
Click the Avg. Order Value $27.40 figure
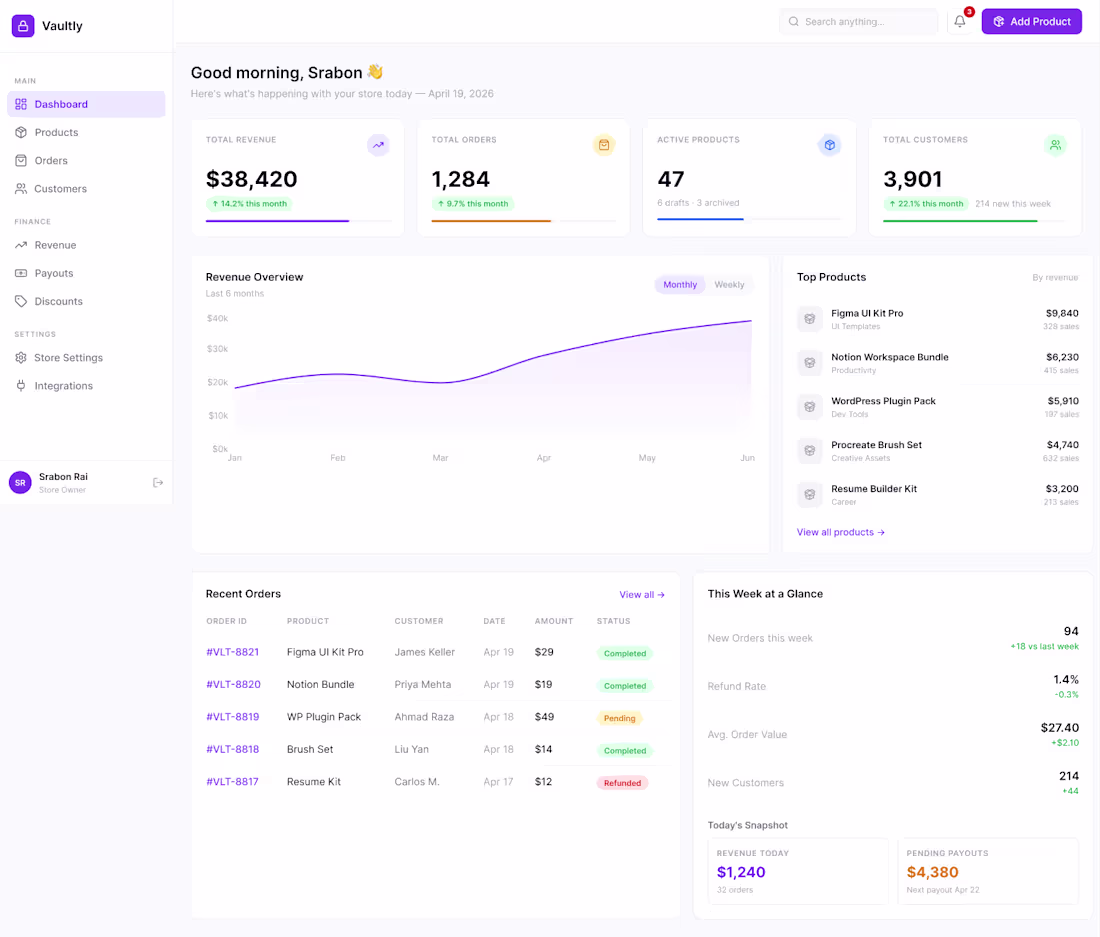point(1059,728)
